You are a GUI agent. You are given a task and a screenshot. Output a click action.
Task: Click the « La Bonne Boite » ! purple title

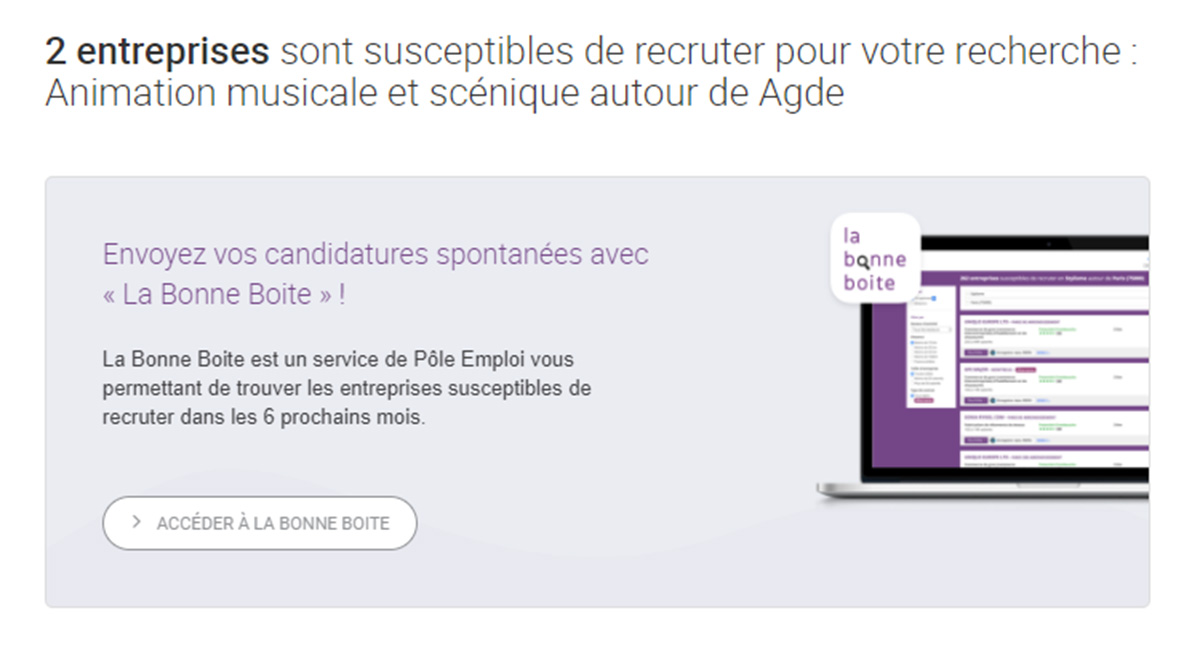[x=224, y=296]
